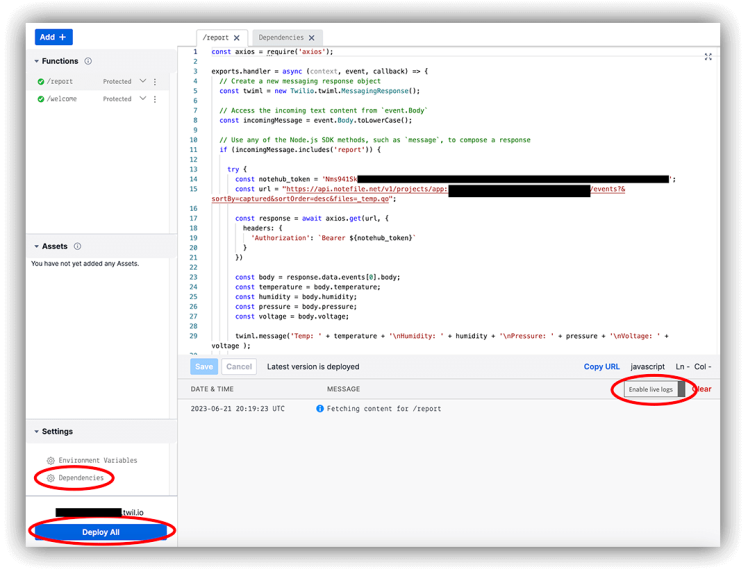Open the Functions info icon
Viewport: 748px width, 576px height.
pos(88,61)
